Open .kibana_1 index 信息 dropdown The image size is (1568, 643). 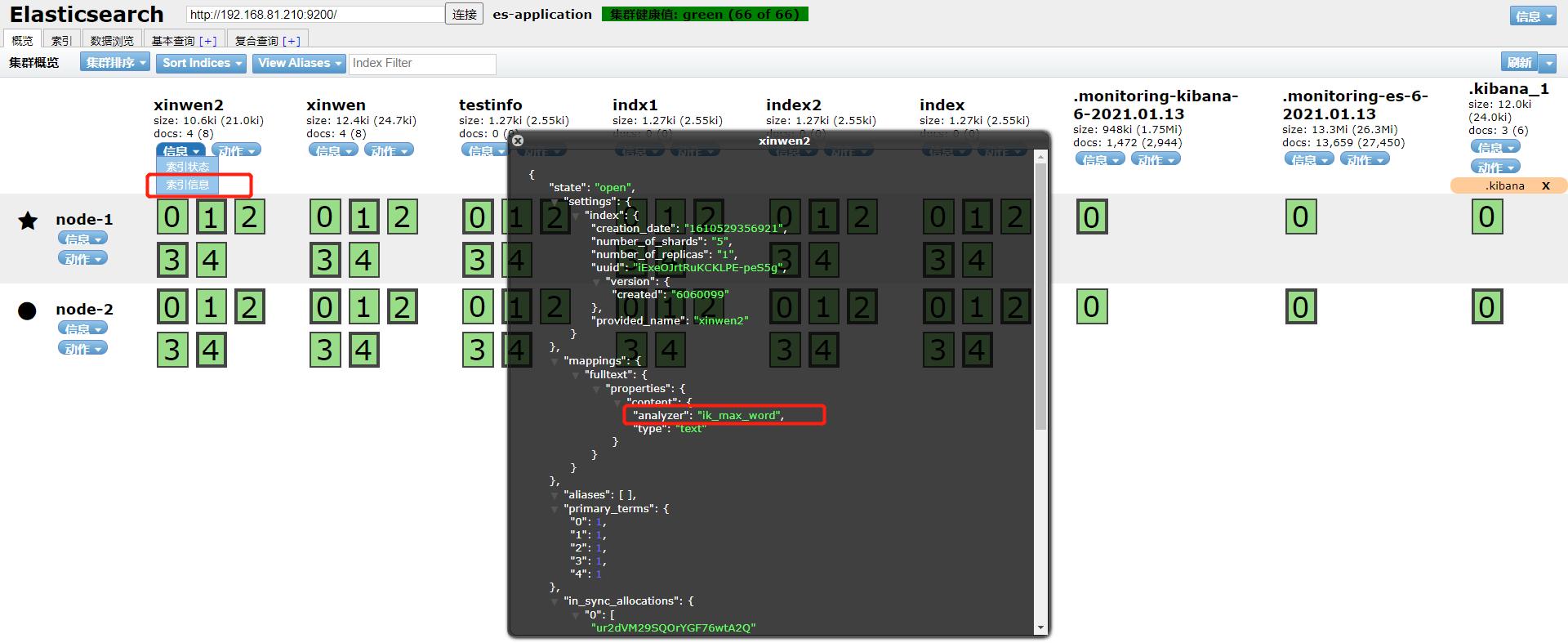coord(1495,147)
